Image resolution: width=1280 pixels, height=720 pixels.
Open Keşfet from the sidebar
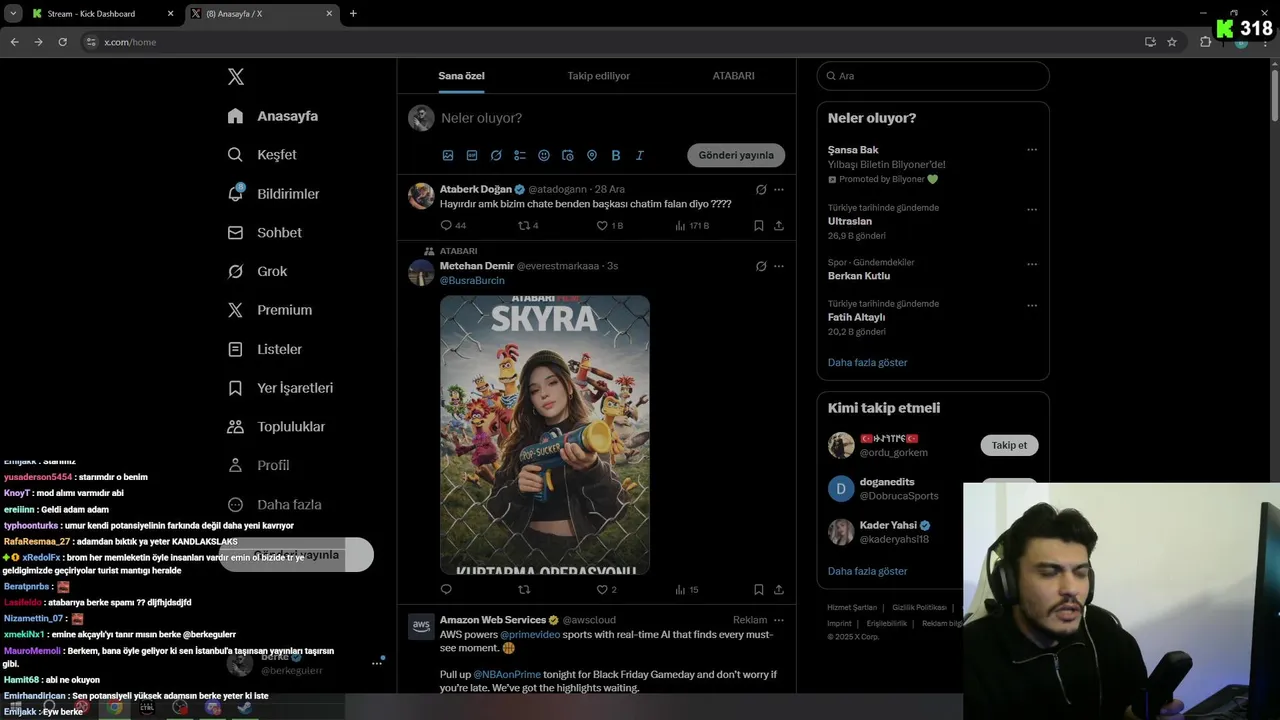(x=262, y=155)
